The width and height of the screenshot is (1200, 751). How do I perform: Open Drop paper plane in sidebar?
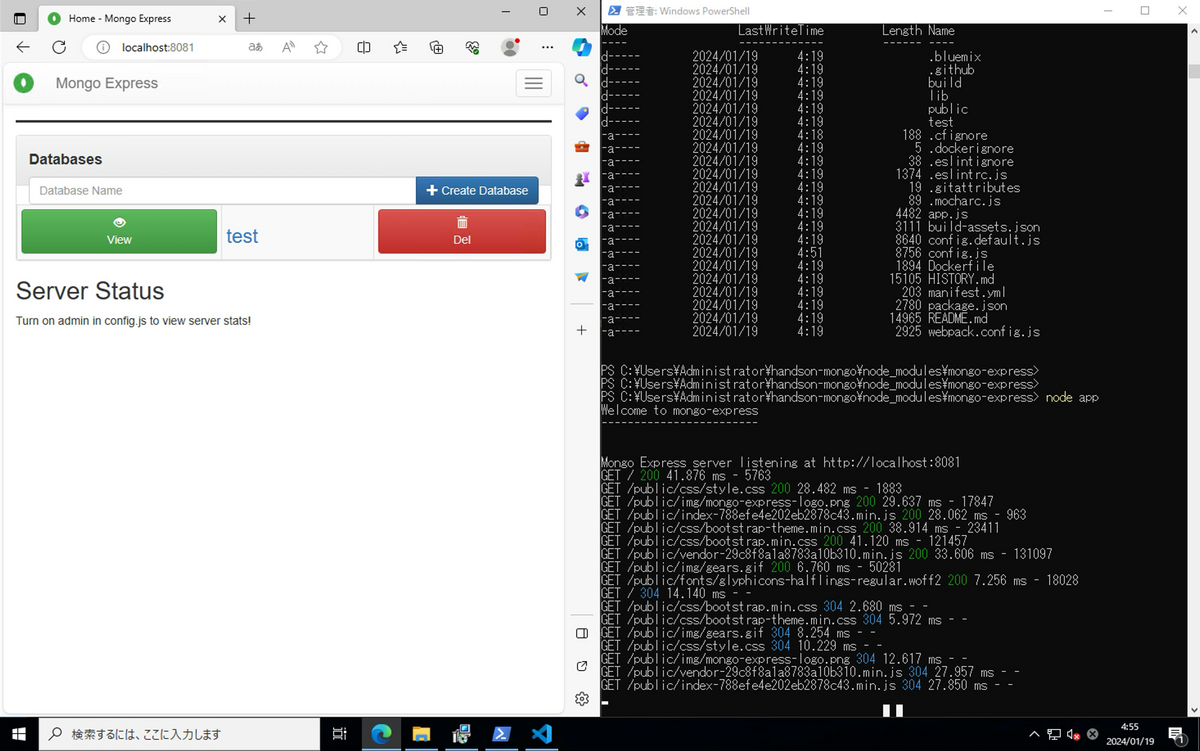click(582, 277)
